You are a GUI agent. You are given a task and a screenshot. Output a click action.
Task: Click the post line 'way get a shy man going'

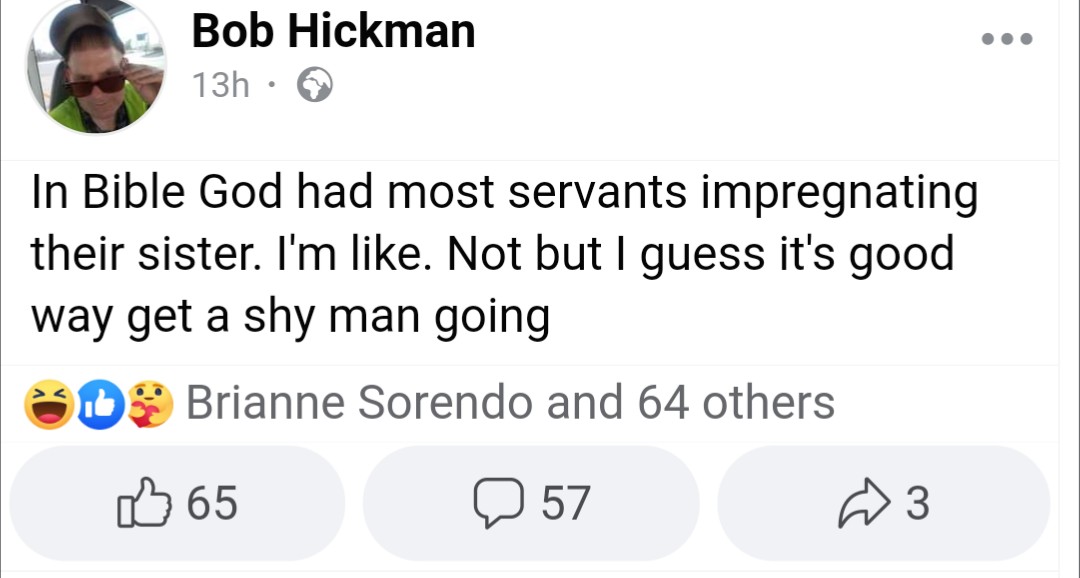[291, 317]
